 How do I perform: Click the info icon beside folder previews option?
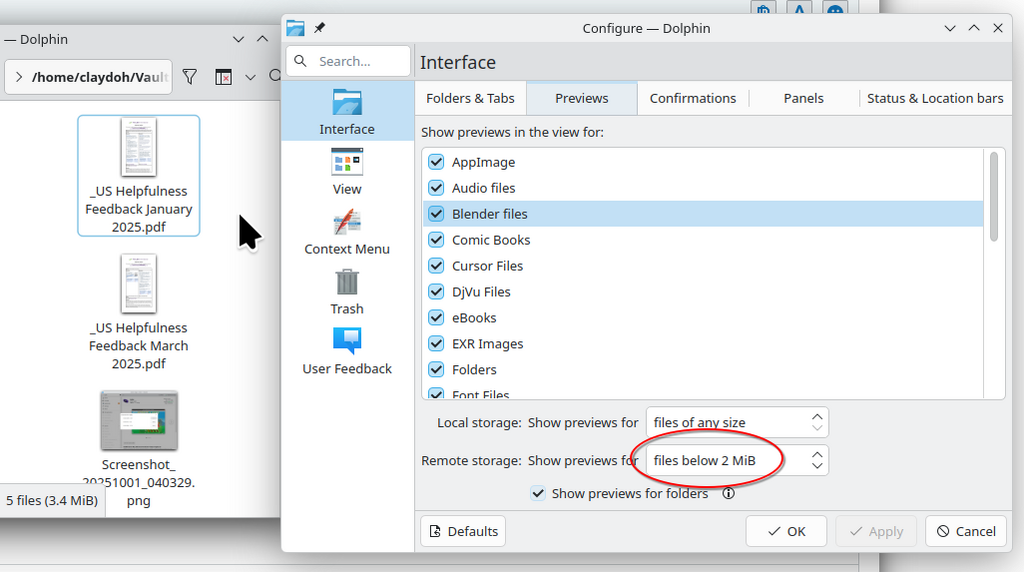coord(729,494)
